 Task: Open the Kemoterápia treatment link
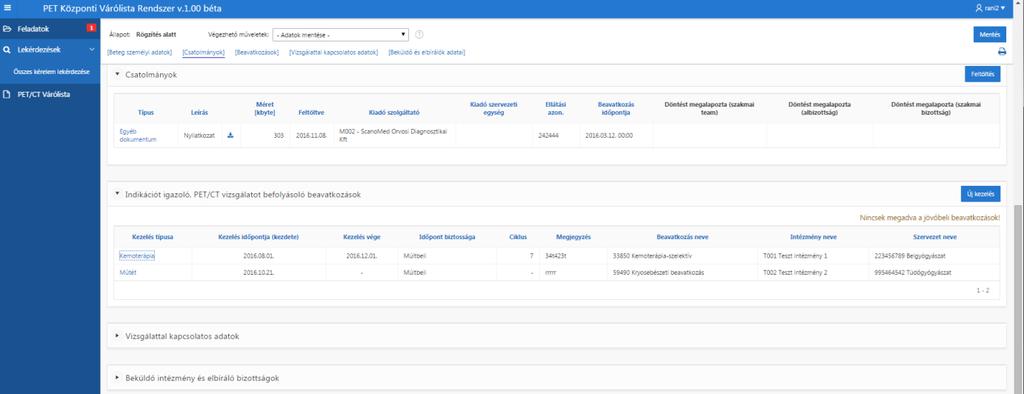click(x=137, y=255)
